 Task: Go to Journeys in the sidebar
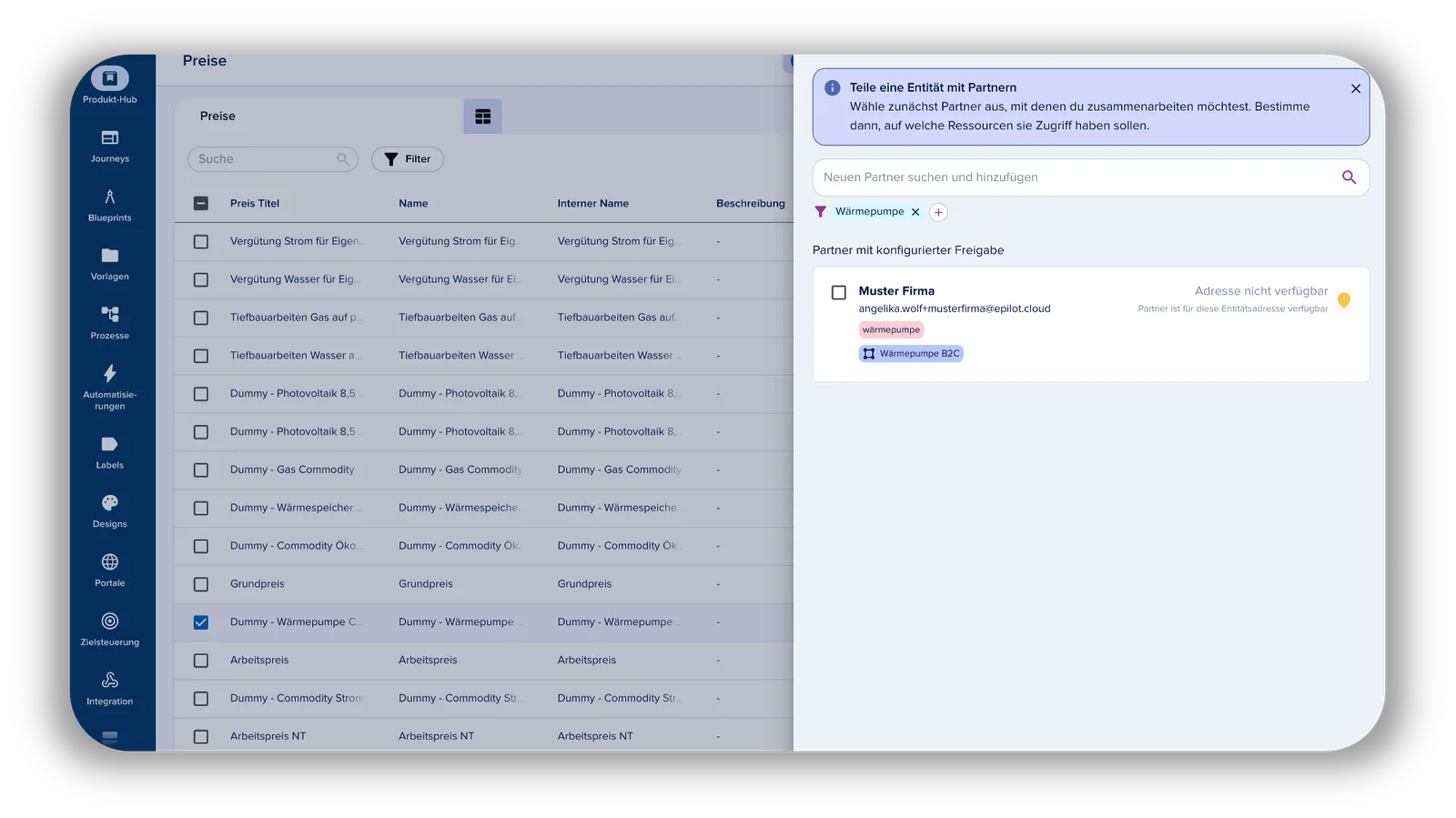pos(110,146)
